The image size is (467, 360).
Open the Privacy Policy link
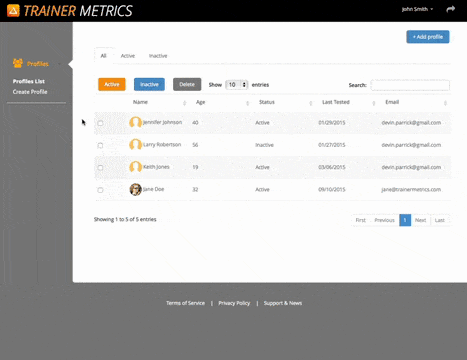click(234, 303)
